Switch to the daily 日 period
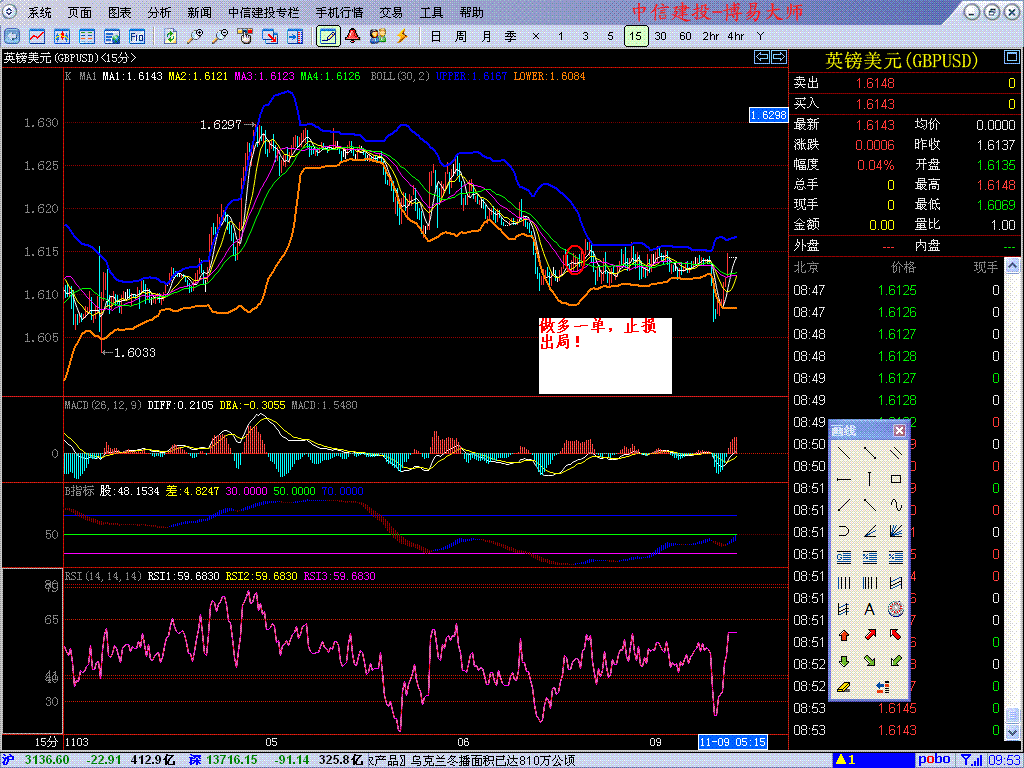 [x=436, y=36]
